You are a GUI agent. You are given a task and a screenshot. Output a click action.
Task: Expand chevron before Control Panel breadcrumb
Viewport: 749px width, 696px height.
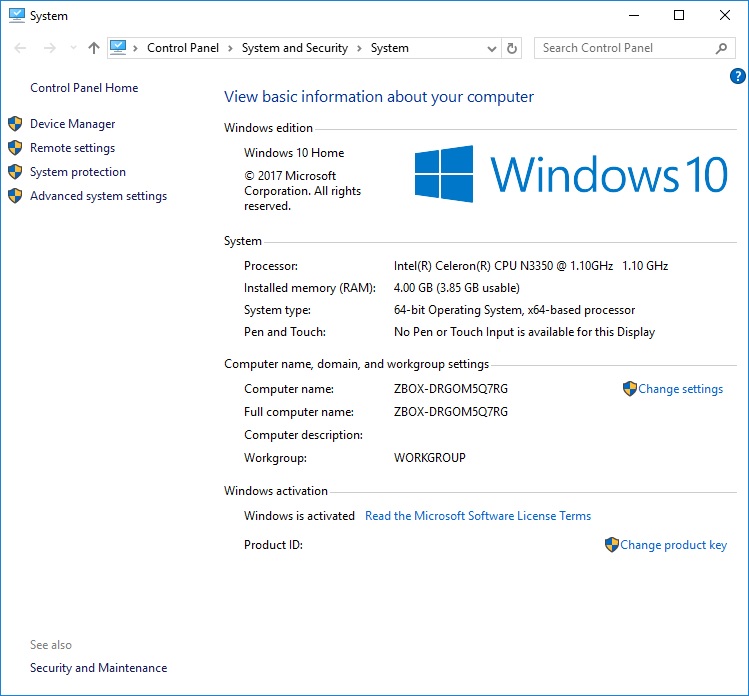(x=136, y=48)
